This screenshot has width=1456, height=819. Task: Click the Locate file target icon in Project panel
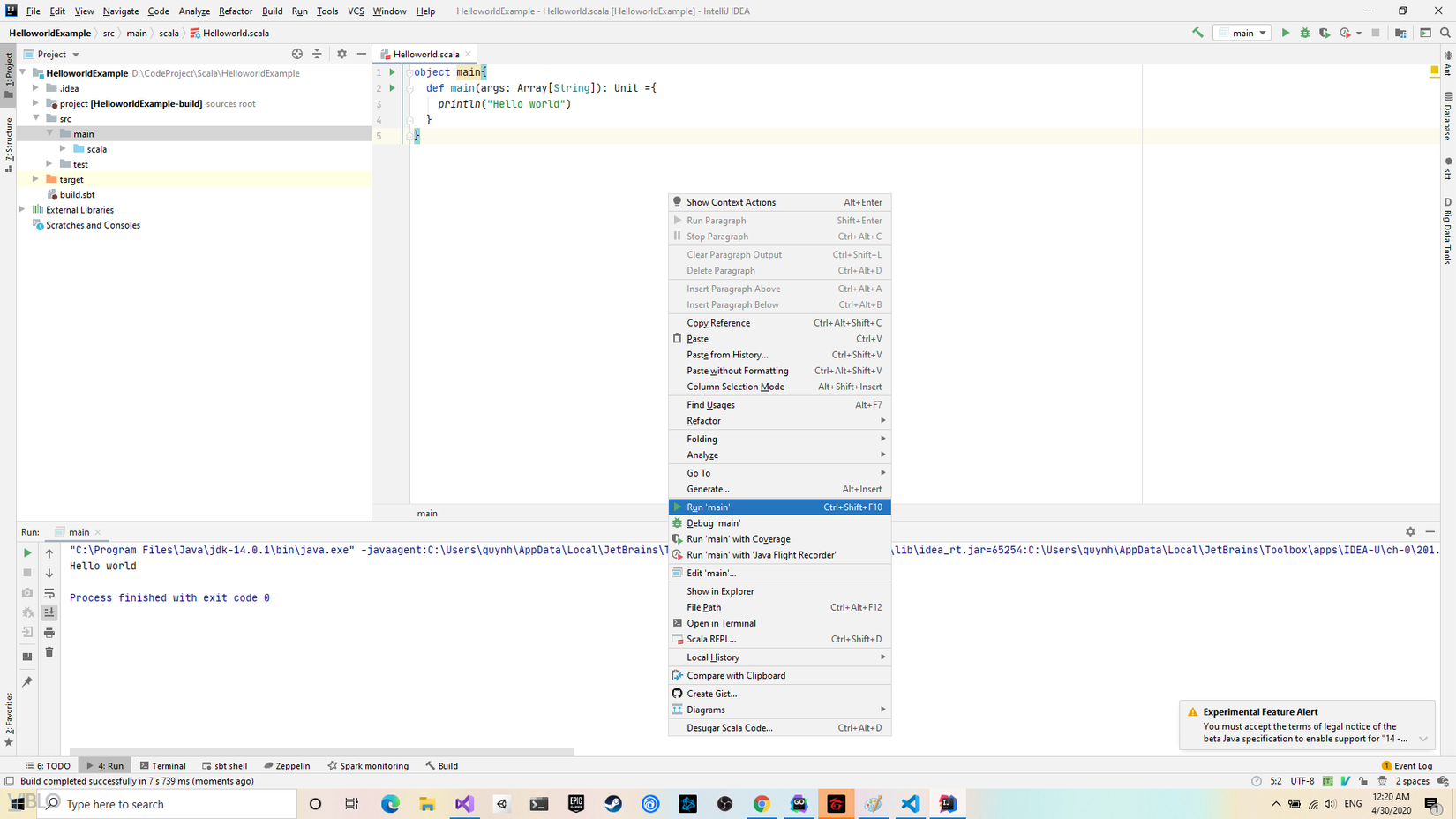(297, 54)
